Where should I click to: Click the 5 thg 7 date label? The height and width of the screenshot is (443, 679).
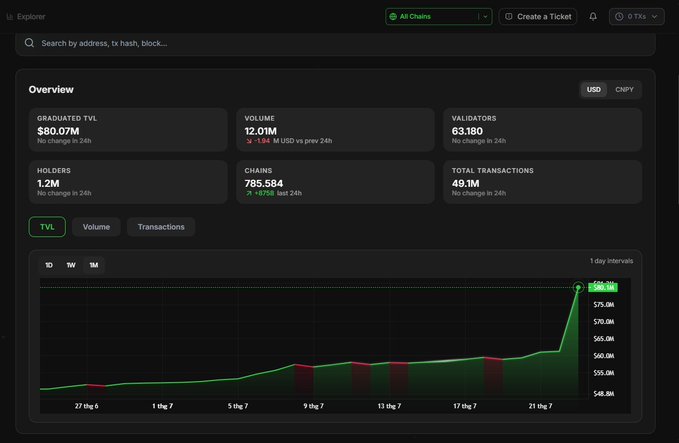tap(238, 406)
